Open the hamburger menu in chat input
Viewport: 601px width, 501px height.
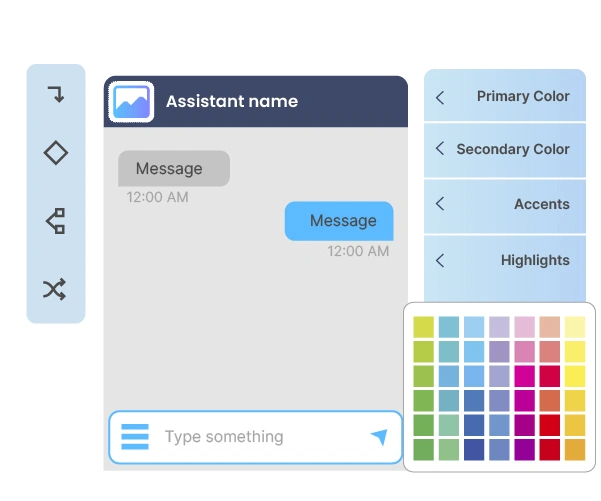pyautogui.click(x=135, y=437)
